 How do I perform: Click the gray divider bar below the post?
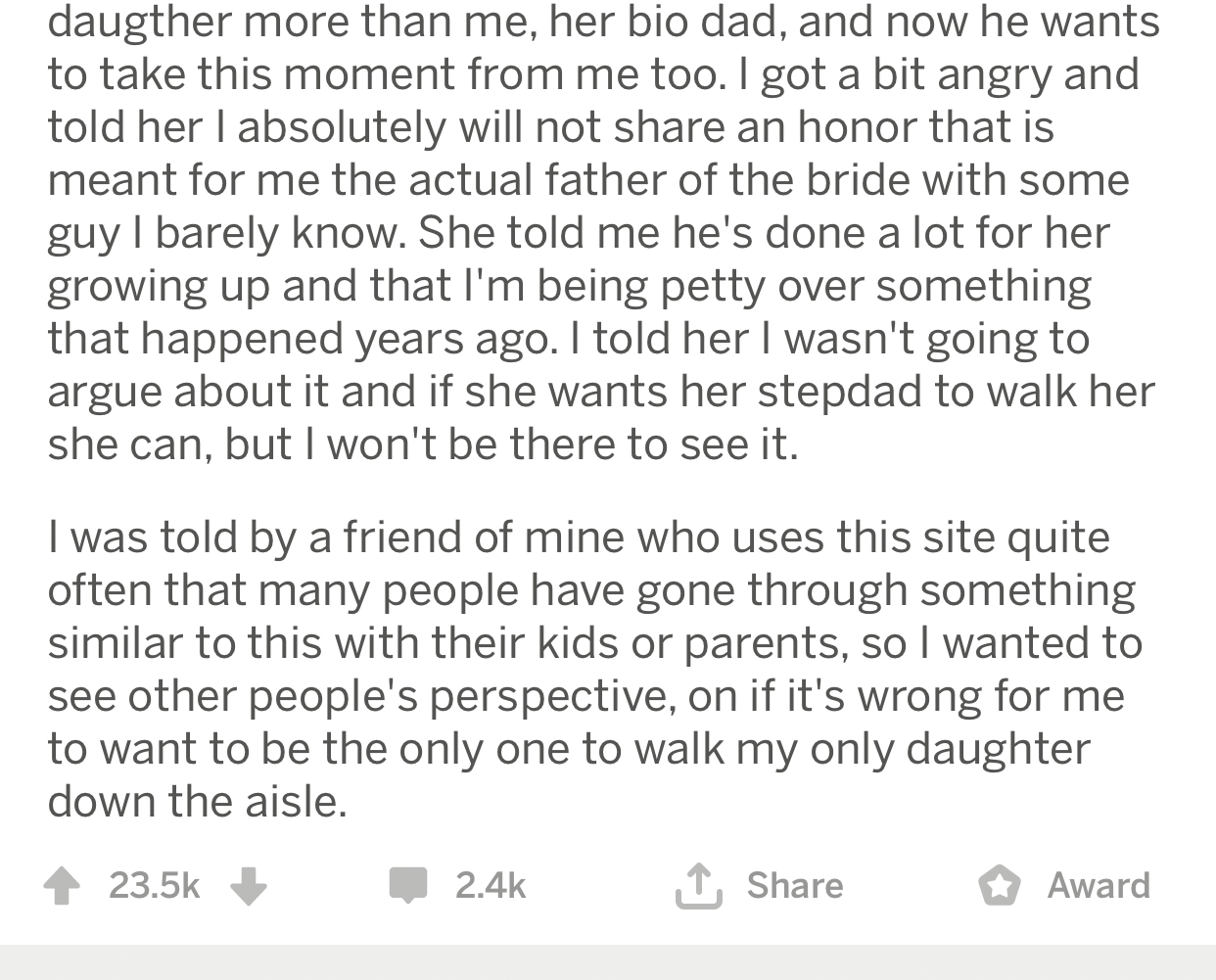click(608, 962)
